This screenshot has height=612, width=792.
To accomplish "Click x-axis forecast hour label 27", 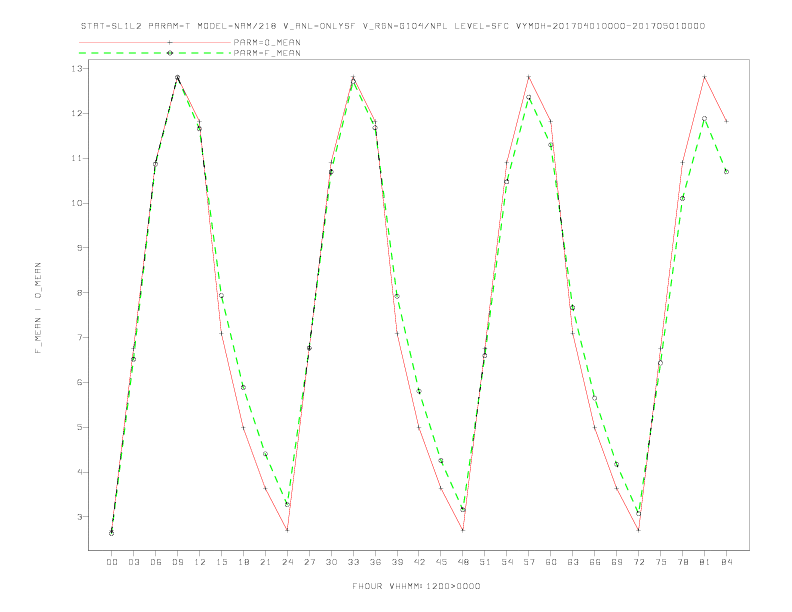I will click(309, 562).
